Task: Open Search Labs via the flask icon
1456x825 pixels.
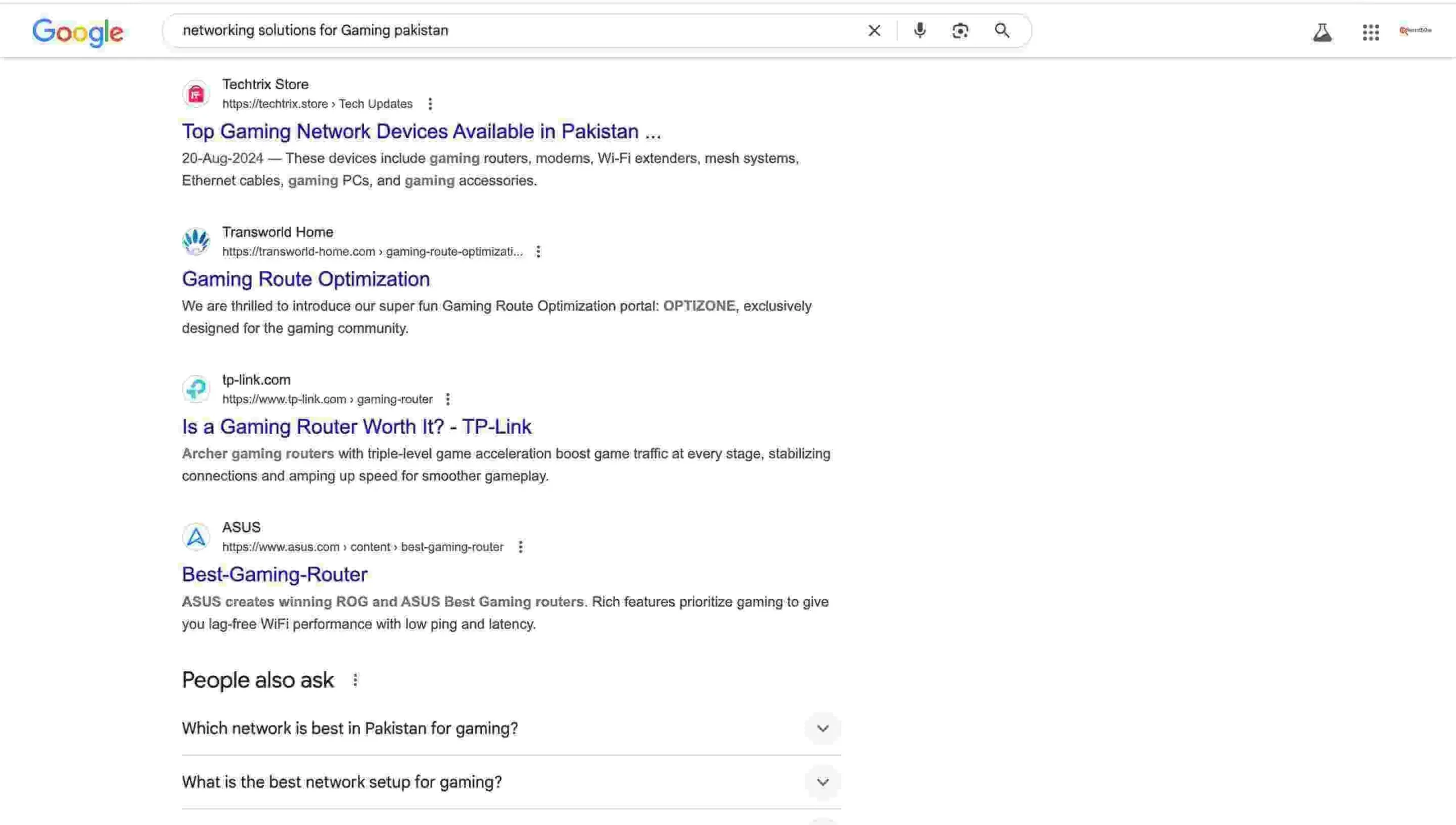Action: click(x=1322, y=32)
